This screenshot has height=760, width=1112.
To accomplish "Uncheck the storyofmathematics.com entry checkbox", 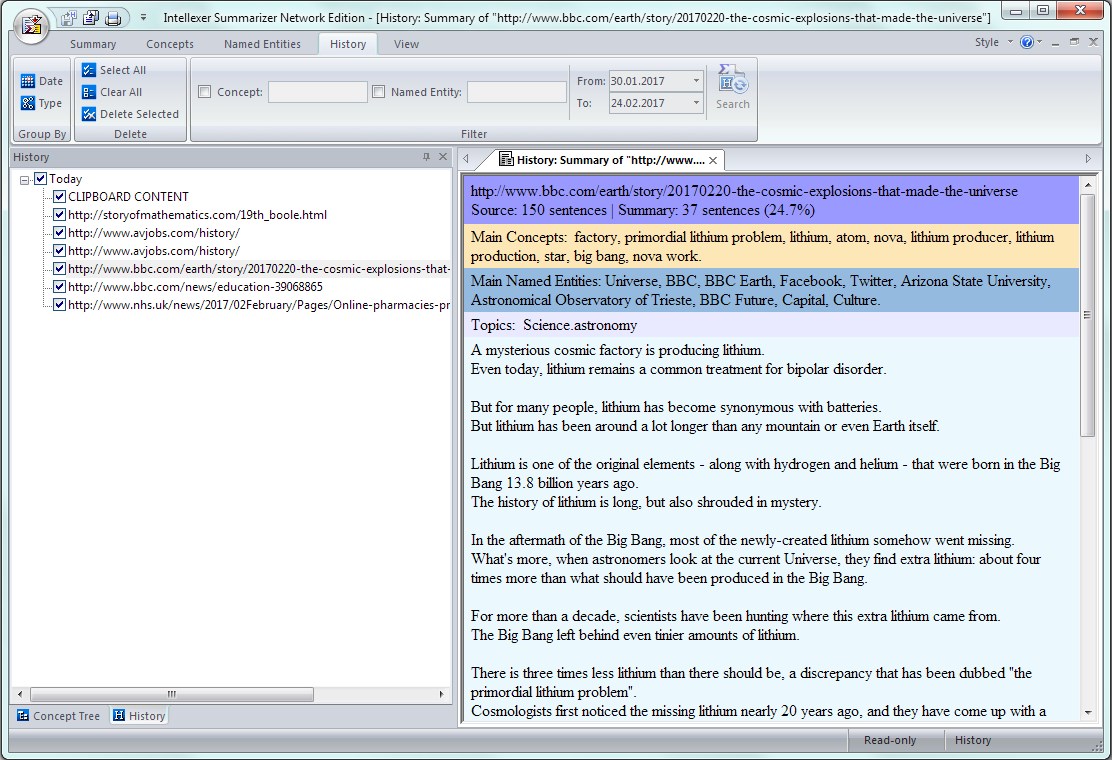I will tap(60, 214).
